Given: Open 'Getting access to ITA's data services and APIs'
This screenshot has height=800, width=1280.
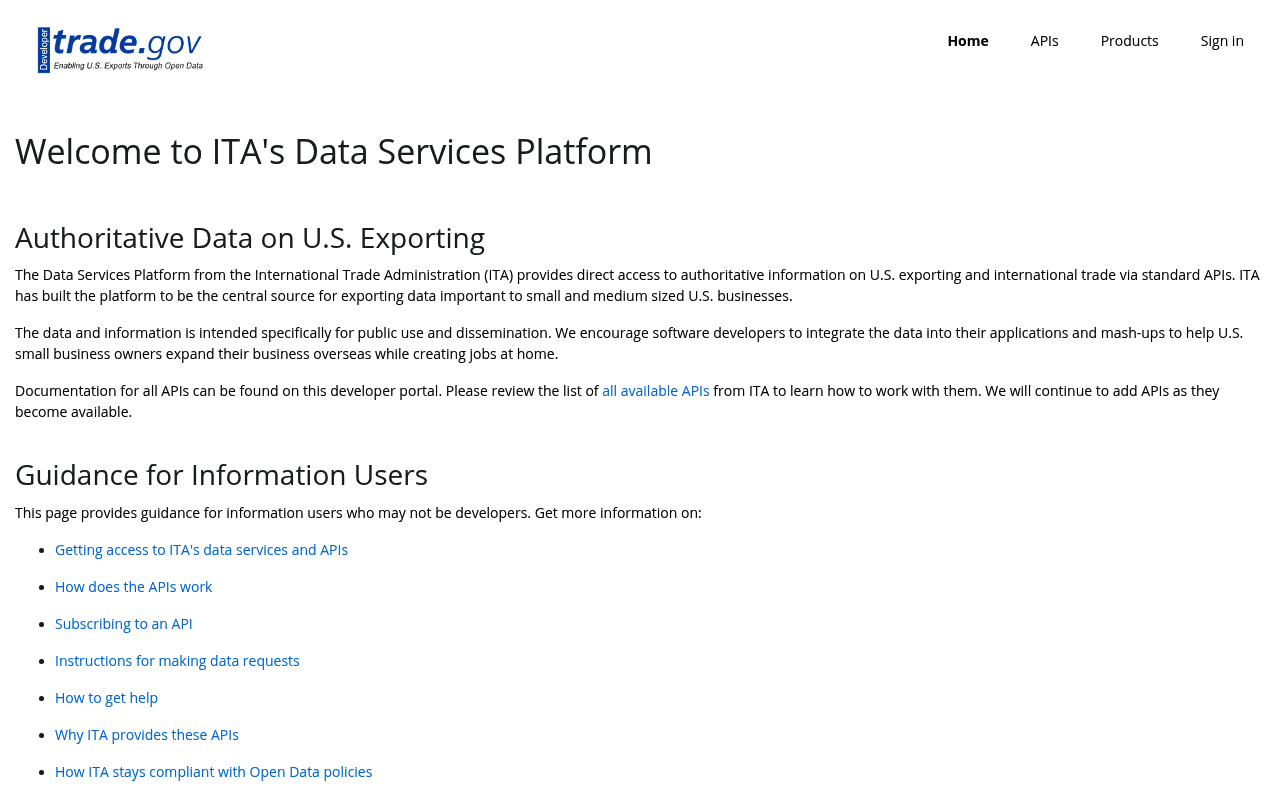Looking at the screenshot, I should pyautogui.click(x=201, y=550).
